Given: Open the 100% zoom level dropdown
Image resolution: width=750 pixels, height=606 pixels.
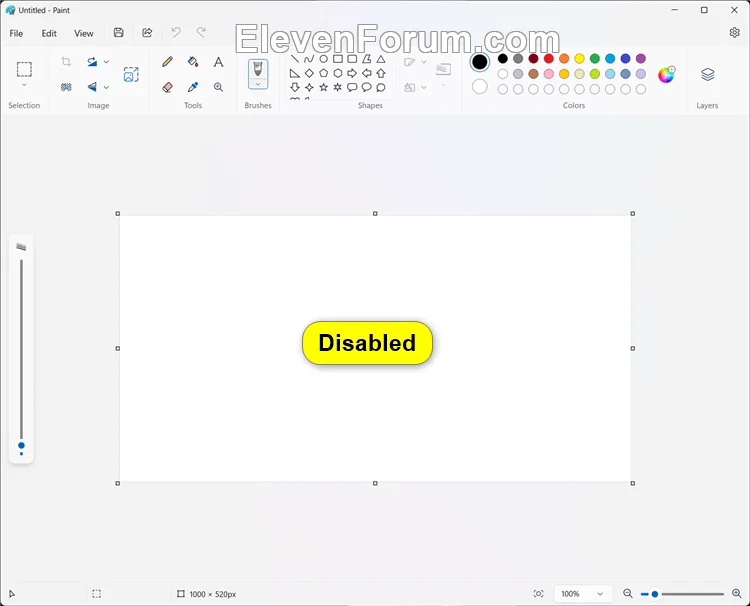Looking at the screenshot, I should [582, 594].
